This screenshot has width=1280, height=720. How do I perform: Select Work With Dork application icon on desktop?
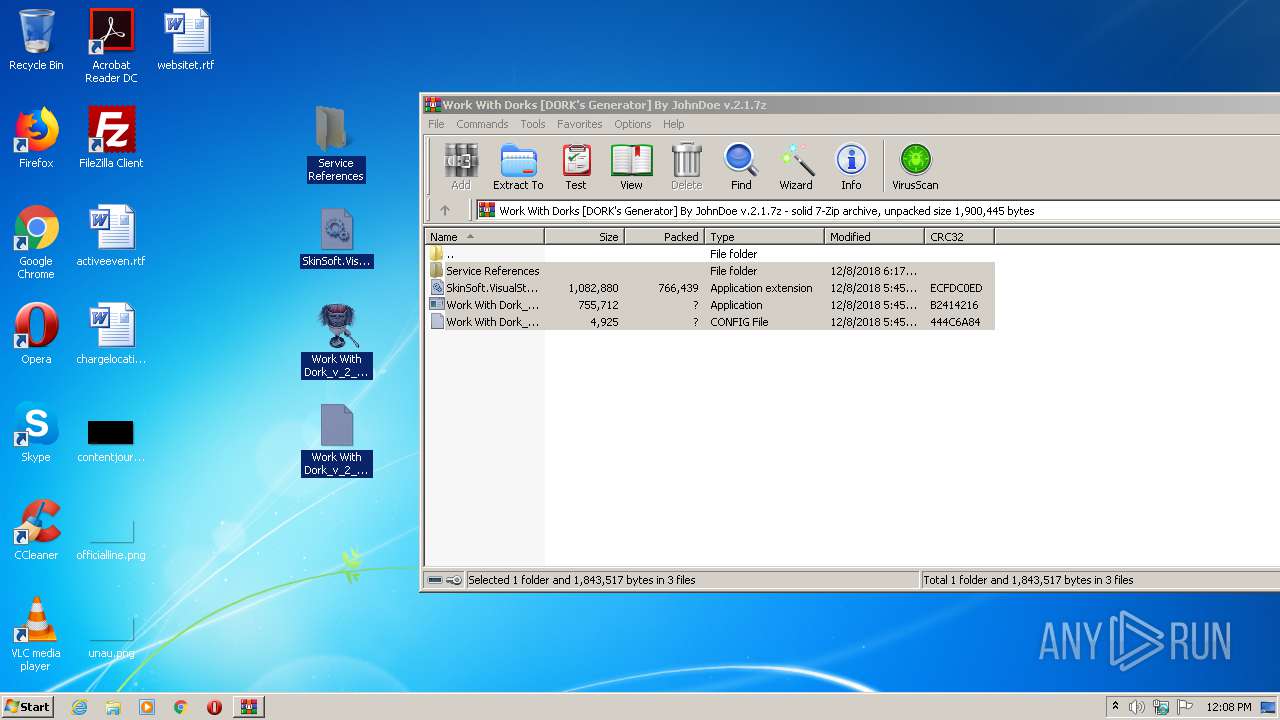coord(337,342)
